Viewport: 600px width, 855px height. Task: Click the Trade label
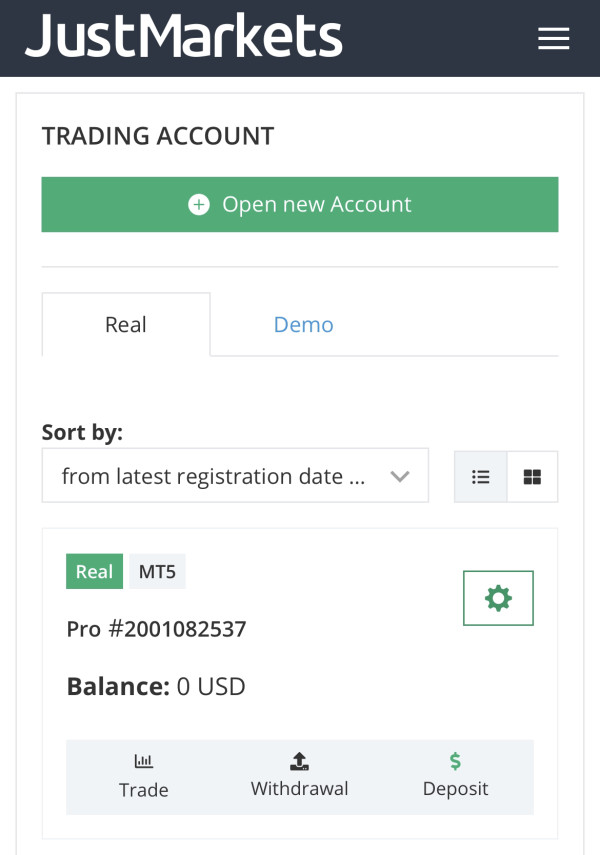click(143, 790)
